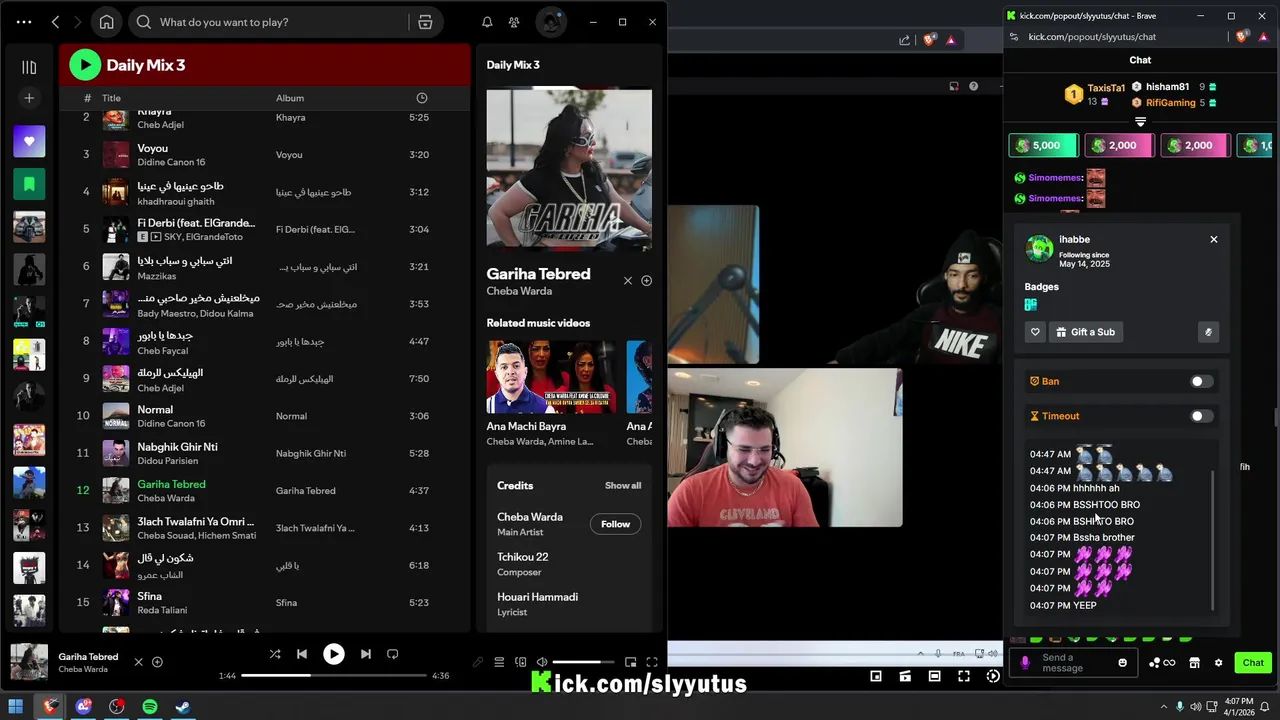Toggle repeat in the Spotify player
Image resolution: width=1280 pixels, height=720 pixels.
coord(393,654)
